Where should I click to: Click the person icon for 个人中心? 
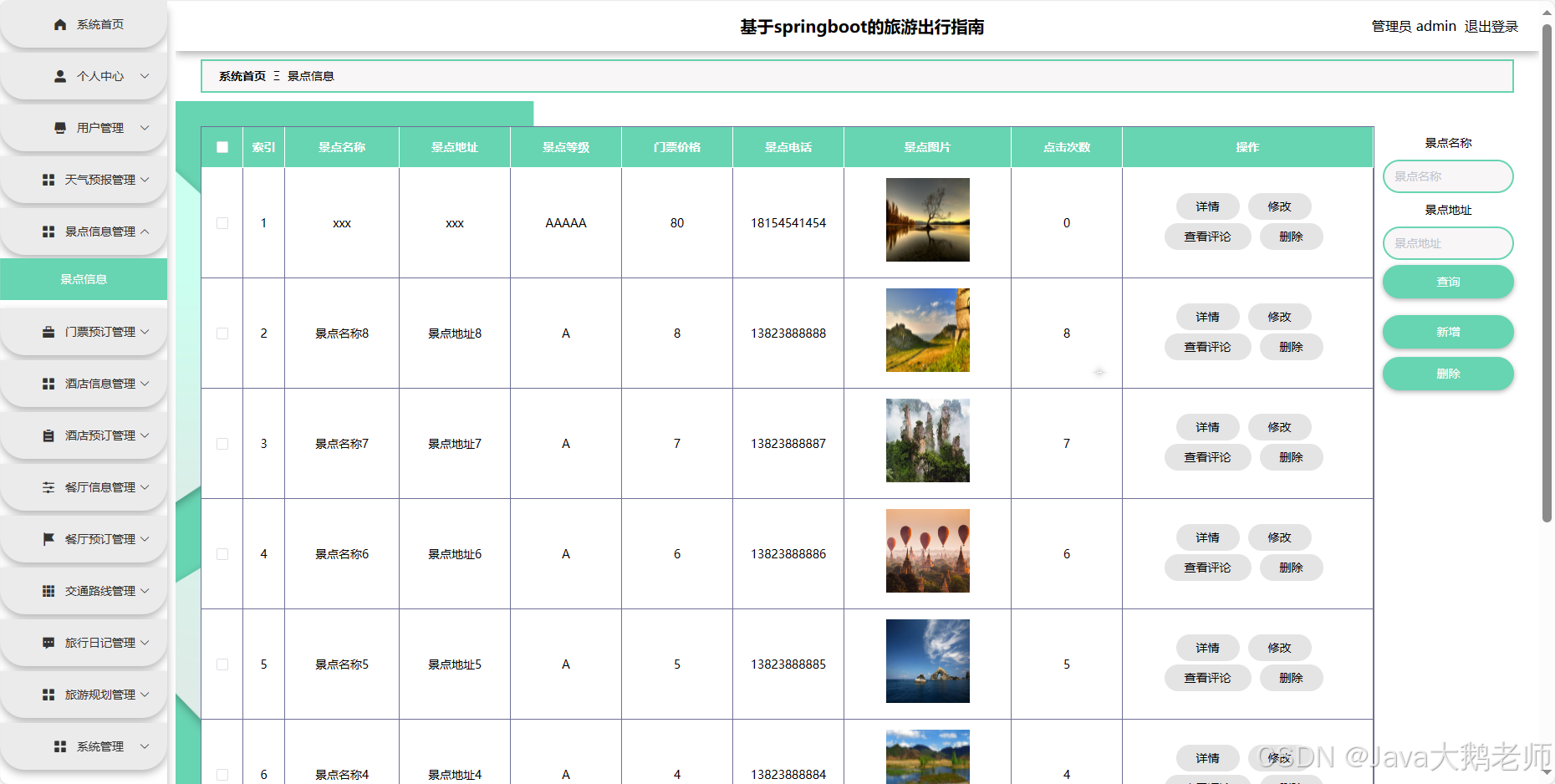[x=60, y=76]
